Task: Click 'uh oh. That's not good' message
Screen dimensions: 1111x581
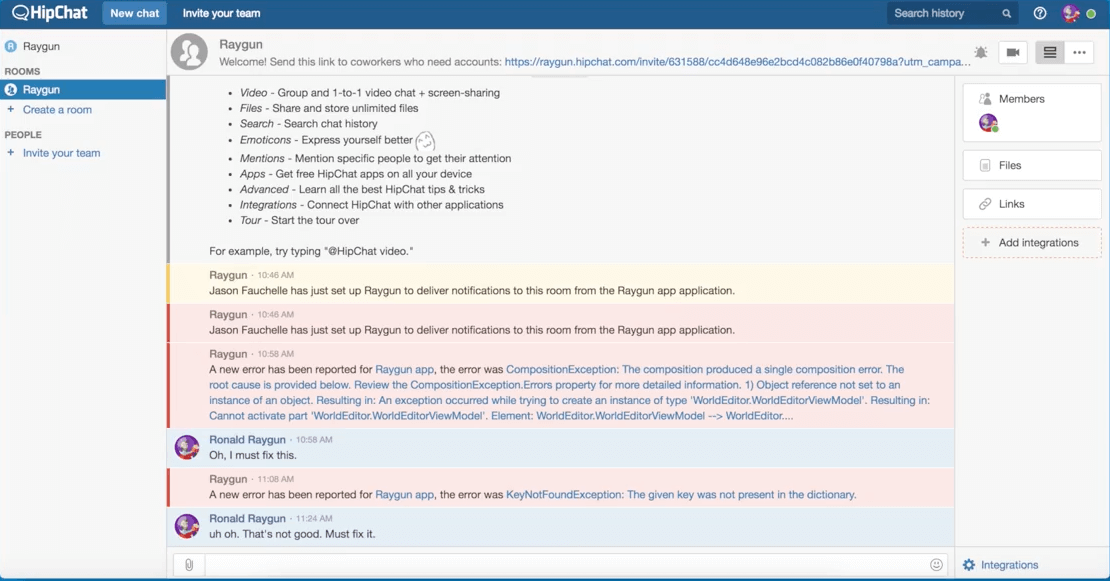Action: pos(292,534)
